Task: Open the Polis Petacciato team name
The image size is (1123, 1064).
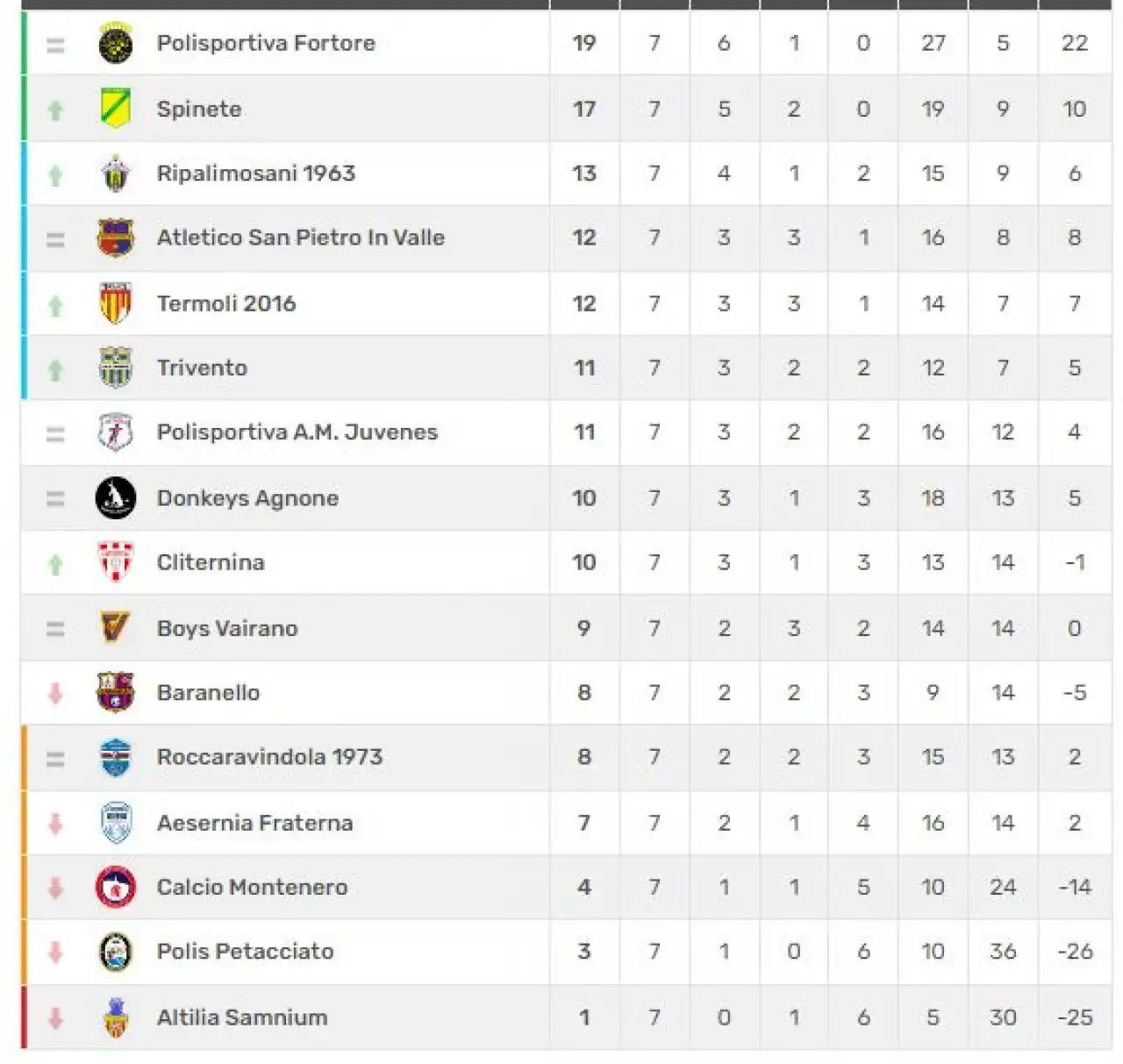Action: 245,951
